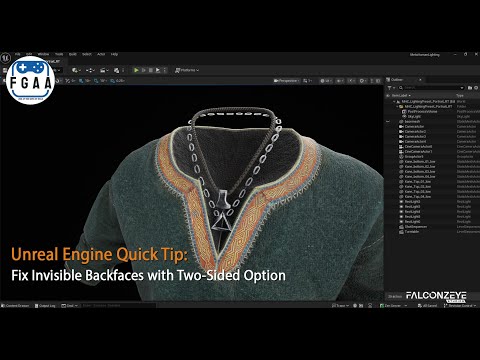Screen dimensions: 480x360
Task: Open the play options three-dot menu
Action: point(165,70)
